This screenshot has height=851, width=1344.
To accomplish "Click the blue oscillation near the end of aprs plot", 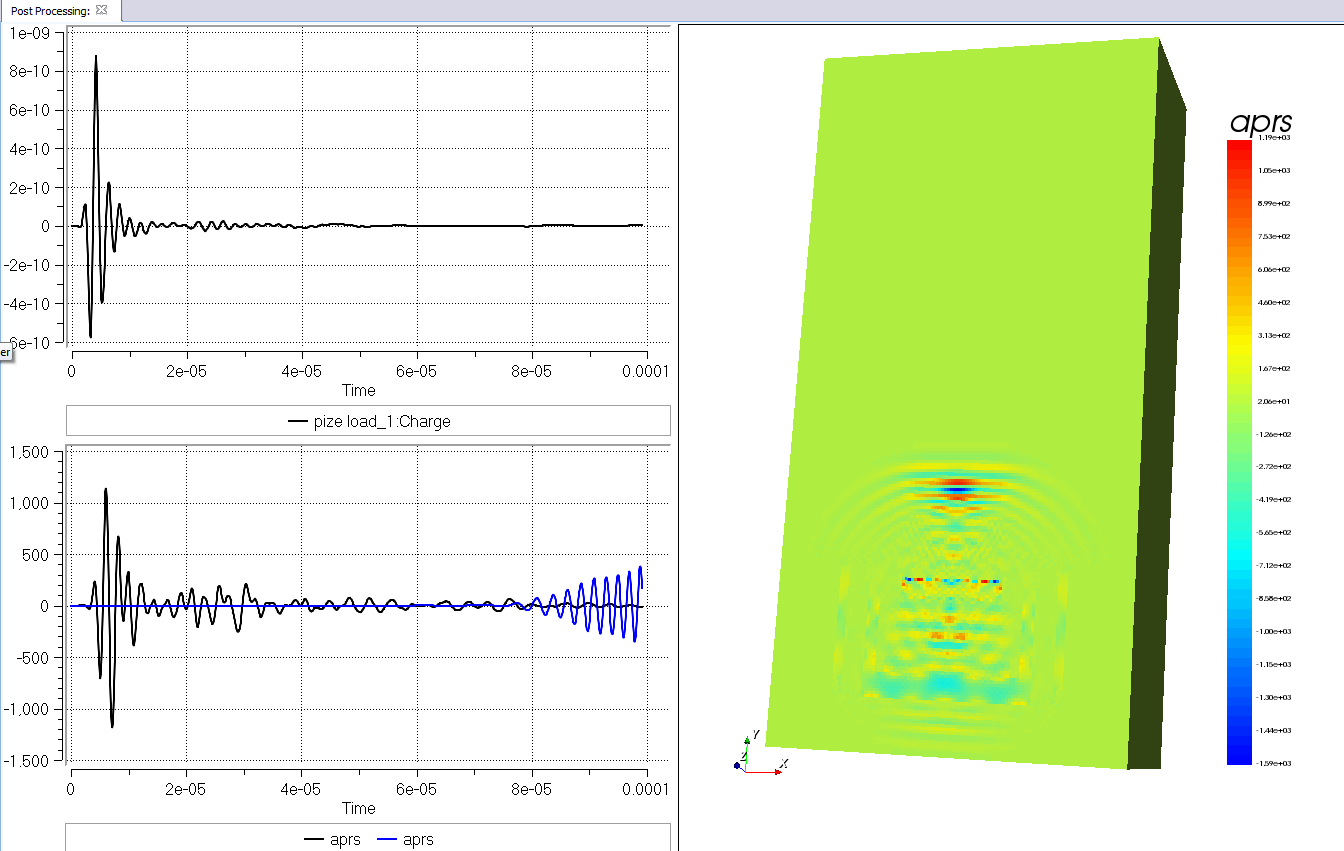I will (x=610, y=605).
